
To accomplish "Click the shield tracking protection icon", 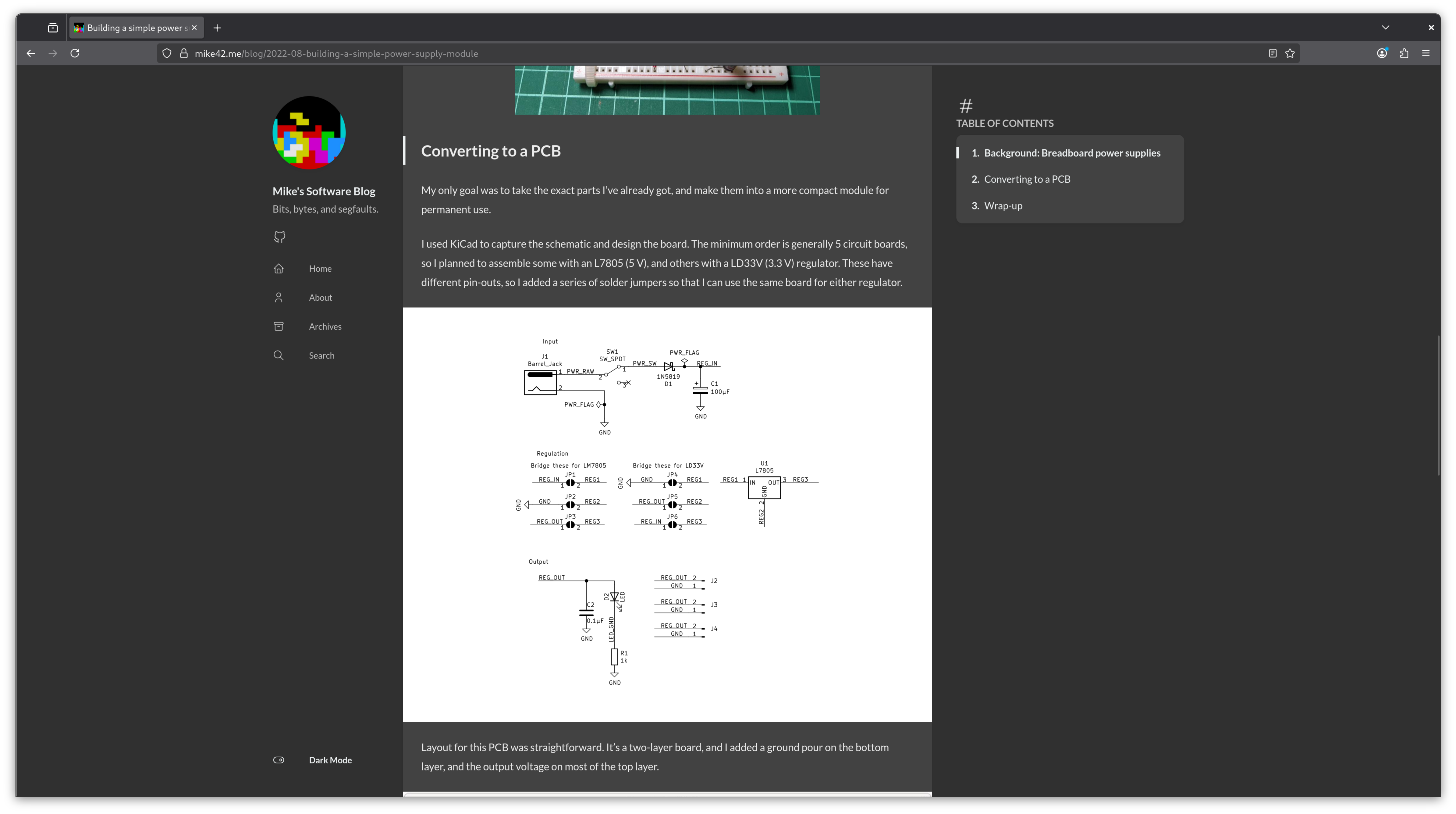I will click(166, 53).
